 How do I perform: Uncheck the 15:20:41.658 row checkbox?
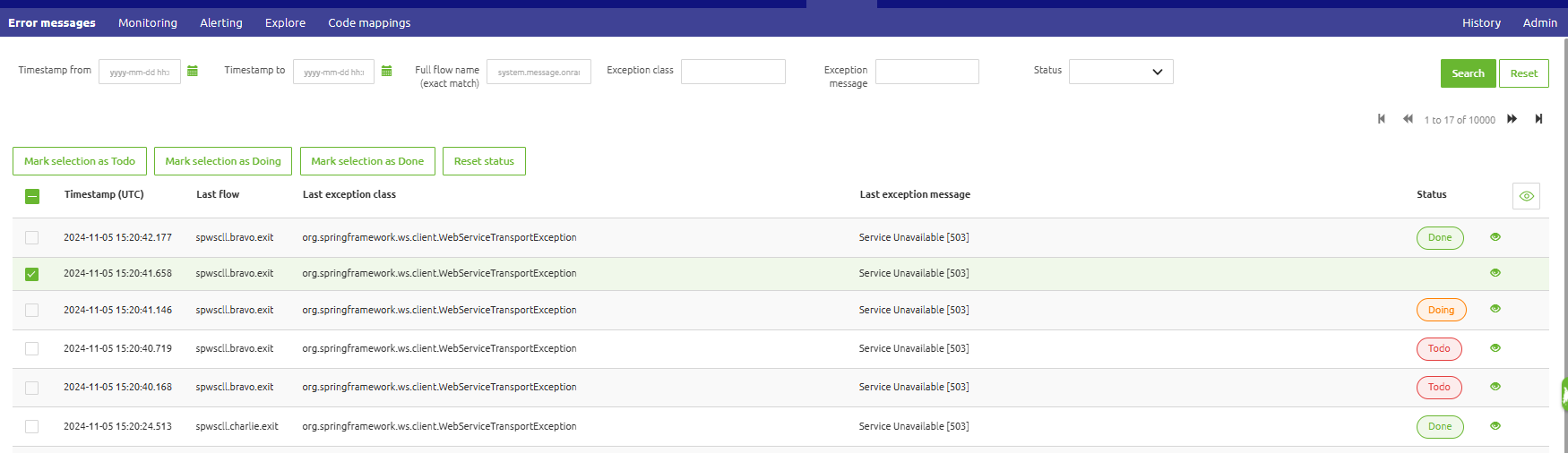click(x=32, y=274)
